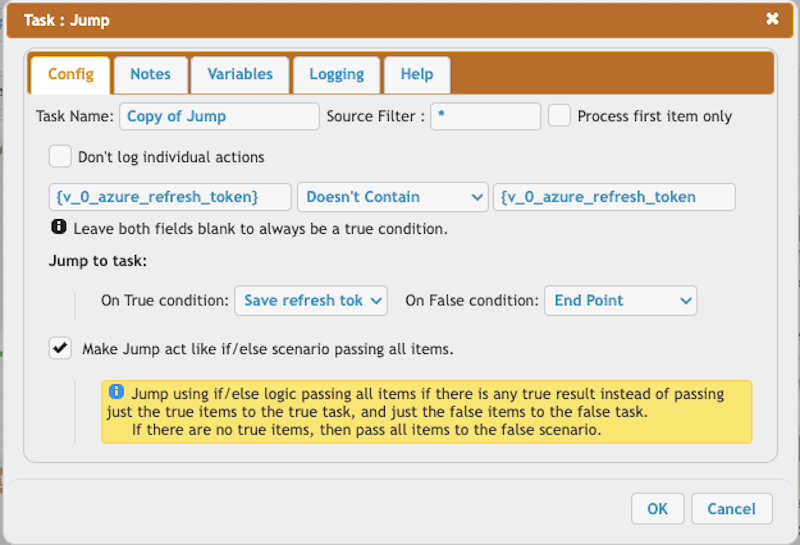800x545 pixels.
Task: Open the Variables tab
Action: click(x=240, y=75)
